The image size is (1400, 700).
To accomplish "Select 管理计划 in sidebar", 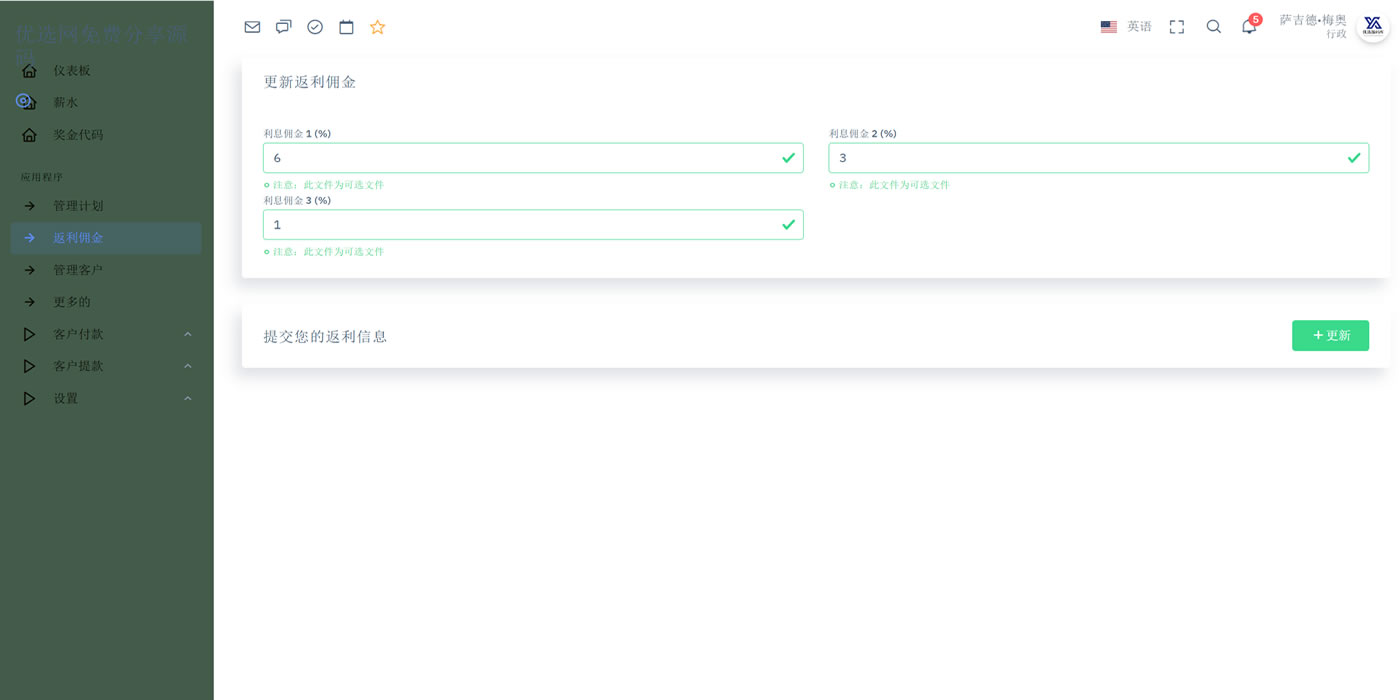I will [x=78, y=206].
